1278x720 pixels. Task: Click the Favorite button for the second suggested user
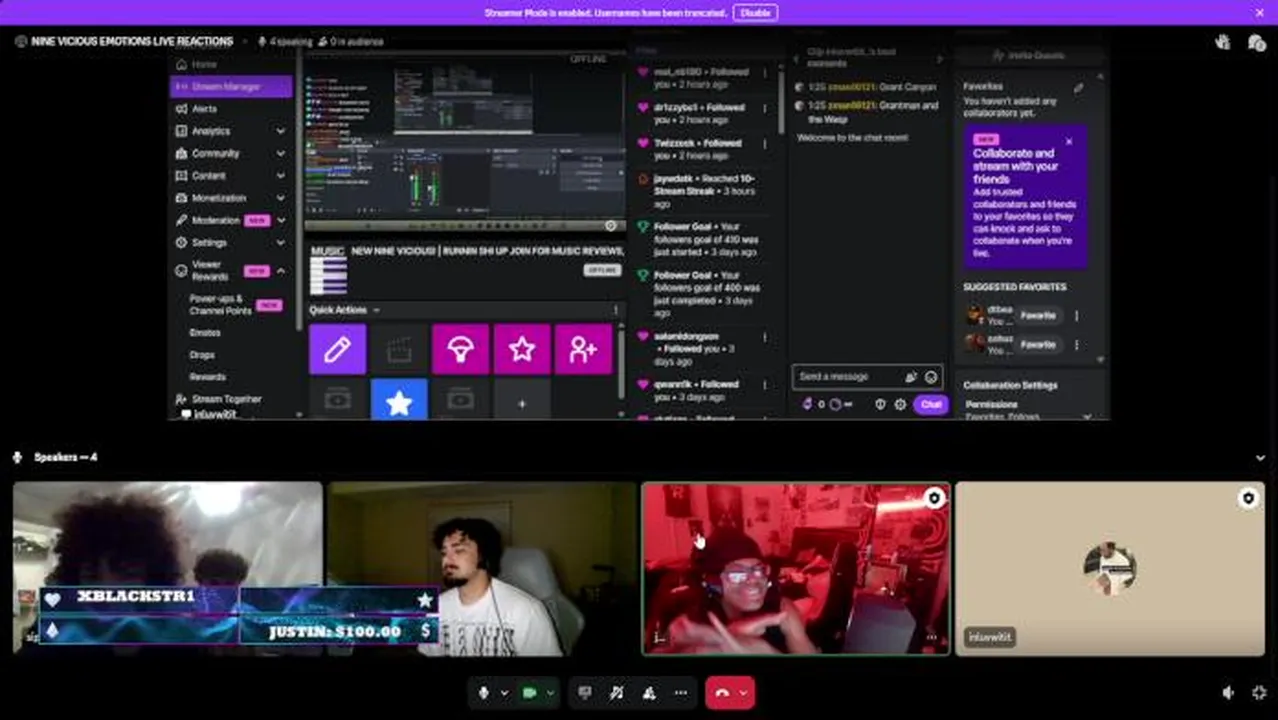click(1038, 344)
